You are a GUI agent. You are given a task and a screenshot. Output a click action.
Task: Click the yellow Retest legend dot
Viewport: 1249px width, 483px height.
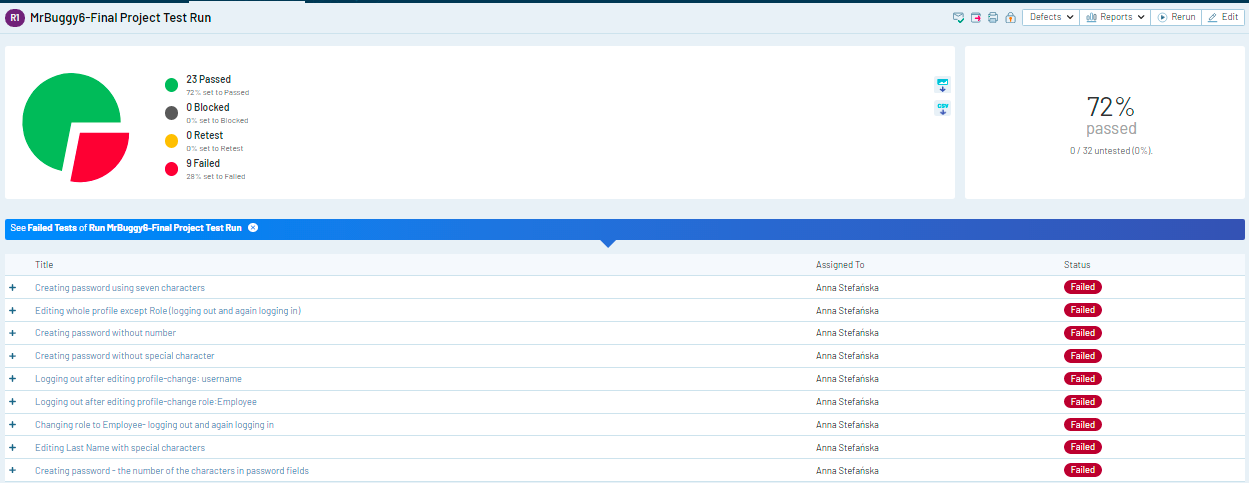coord(171,140)
